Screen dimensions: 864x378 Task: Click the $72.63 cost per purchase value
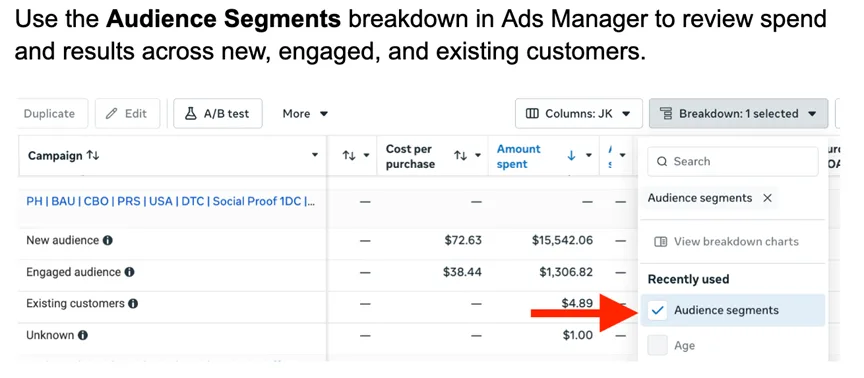pyautogui.click(x=463, y=240)
